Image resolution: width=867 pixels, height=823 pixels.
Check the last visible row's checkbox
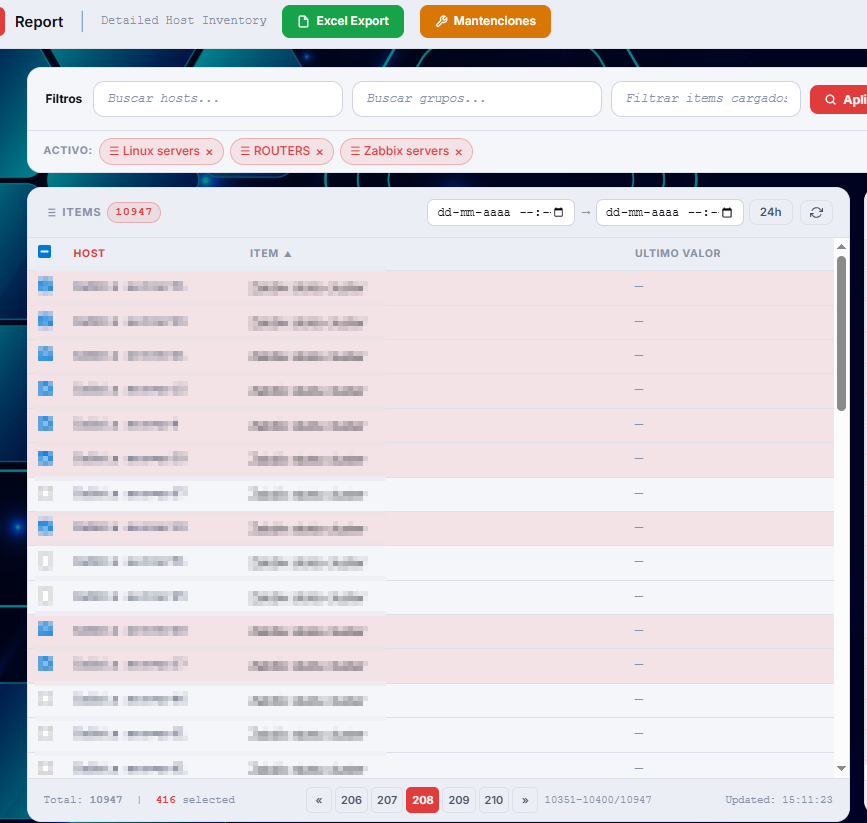[x=45, y=768]
